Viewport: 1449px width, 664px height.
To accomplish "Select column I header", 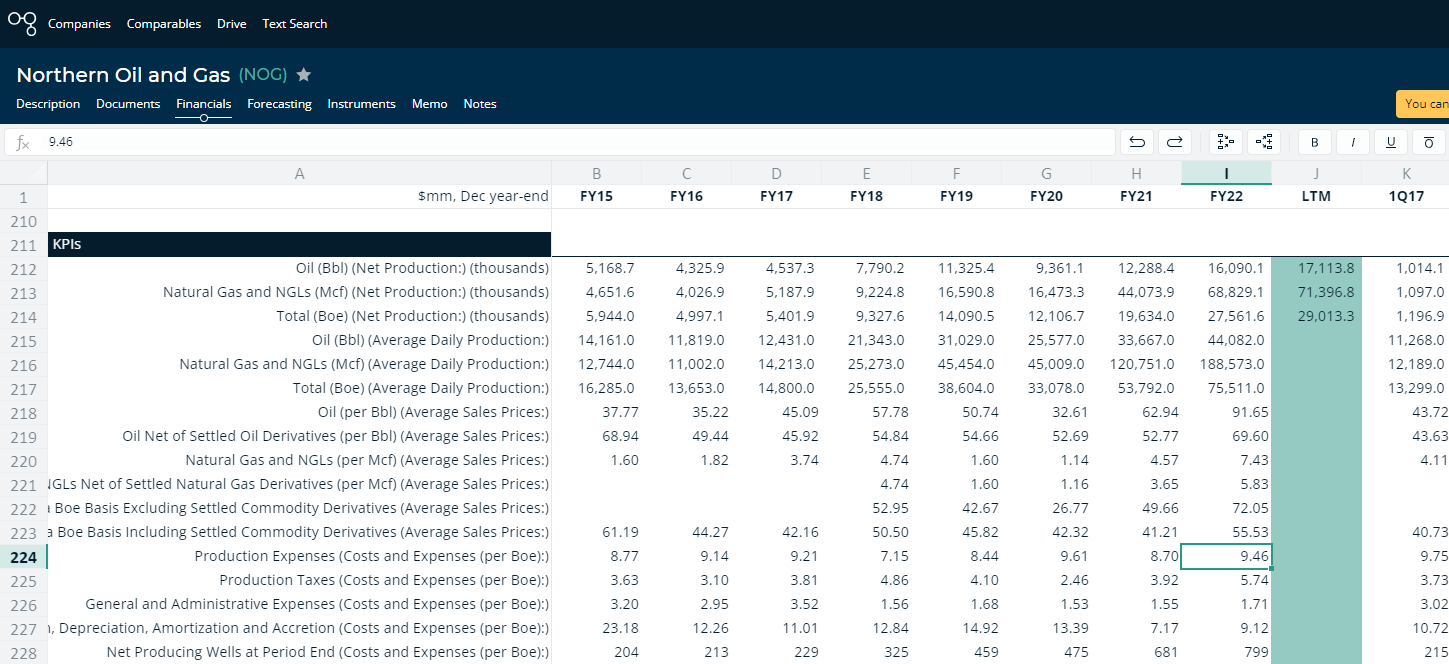I will click(1226, 173).
